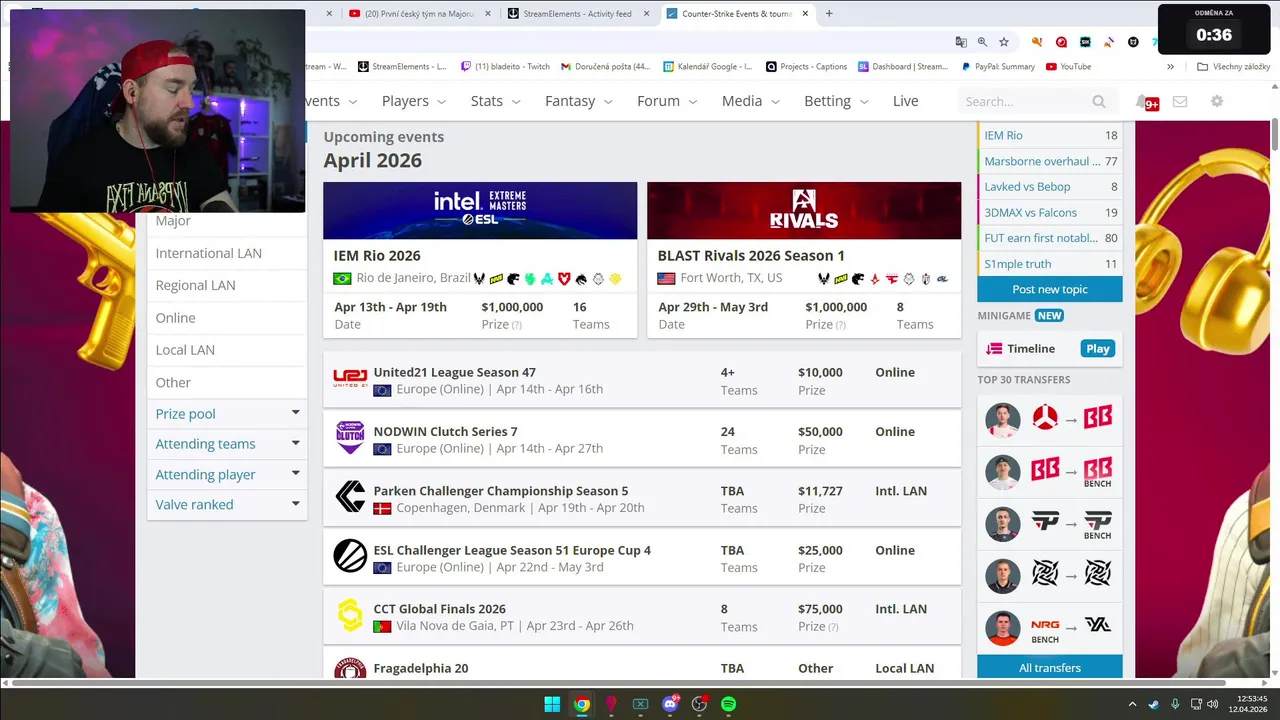Screen dimensions: 1280x720
Task: Show hidden system tray icons
Action: 1132,704
